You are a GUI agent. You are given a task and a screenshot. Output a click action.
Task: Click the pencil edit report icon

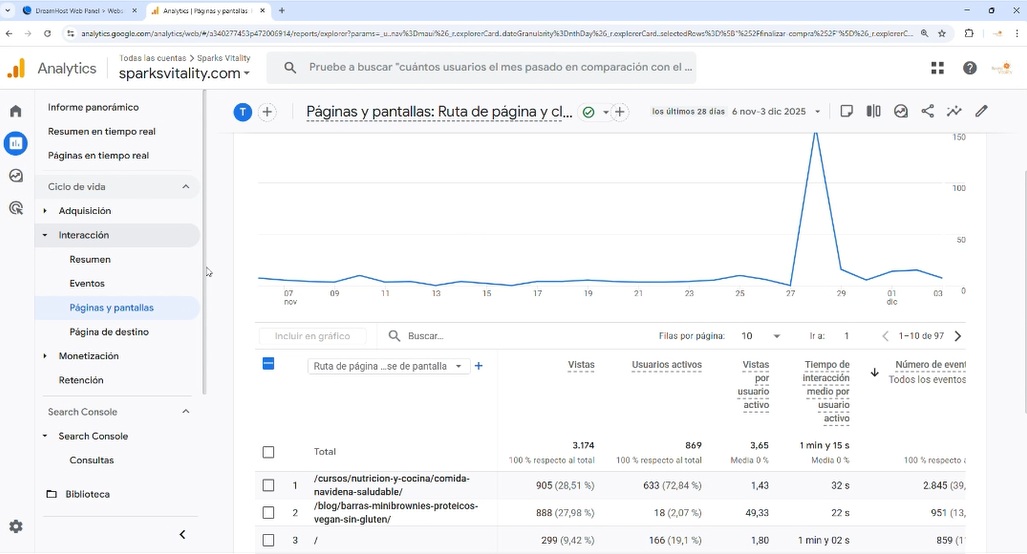(x=981, y=111)
